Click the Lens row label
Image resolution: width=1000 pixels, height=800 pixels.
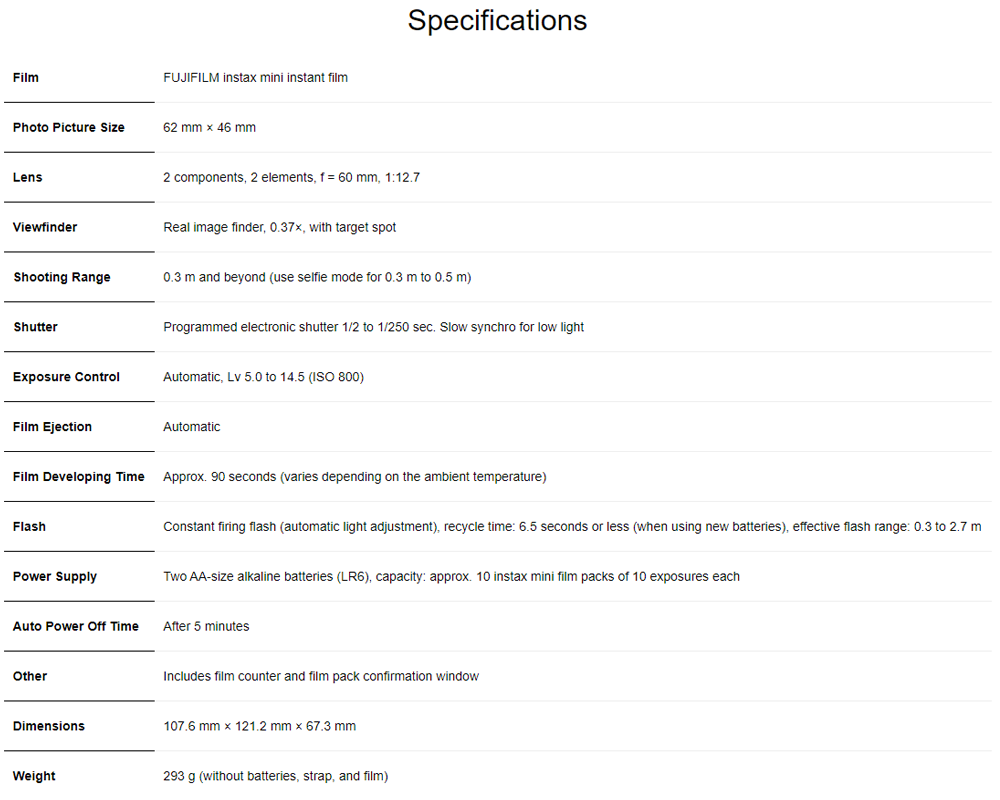click(28, 177)
